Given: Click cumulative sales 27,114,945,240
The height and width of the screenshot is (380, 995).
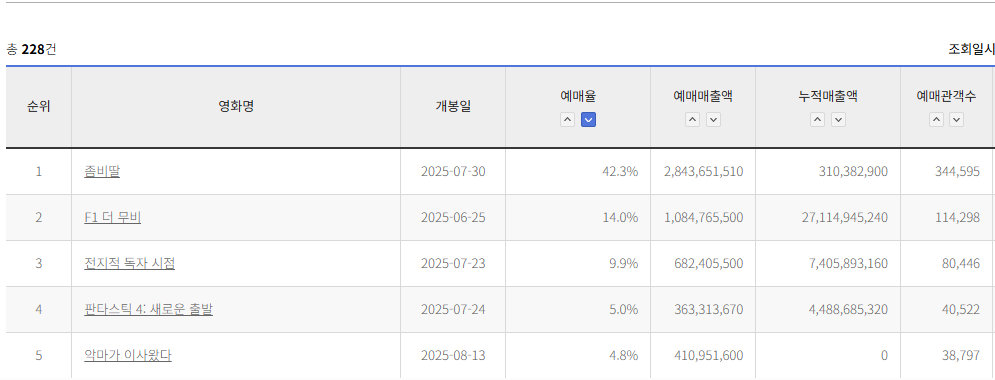Looking at the screenshot, I should (x=845, y=218).
